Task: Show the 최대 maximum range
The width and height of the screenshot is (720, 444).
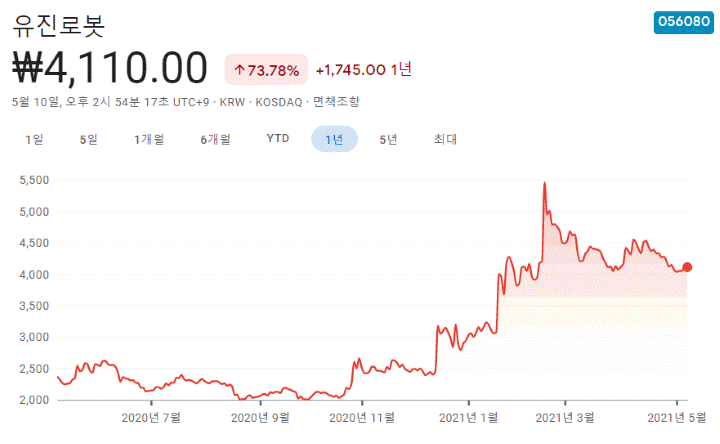Action: 445,139
